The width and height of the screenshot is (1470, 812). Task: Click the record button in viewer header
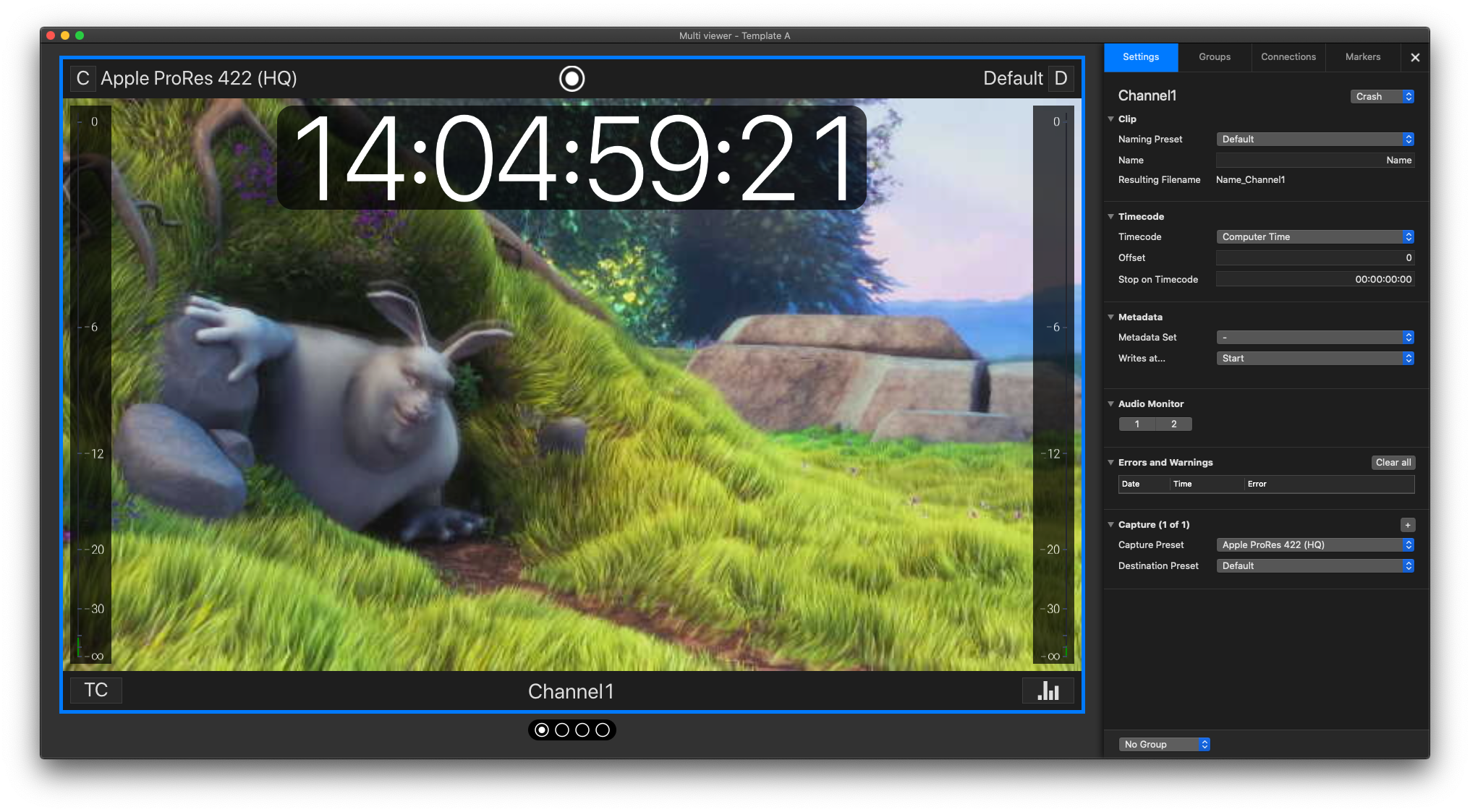pos(572,78)
